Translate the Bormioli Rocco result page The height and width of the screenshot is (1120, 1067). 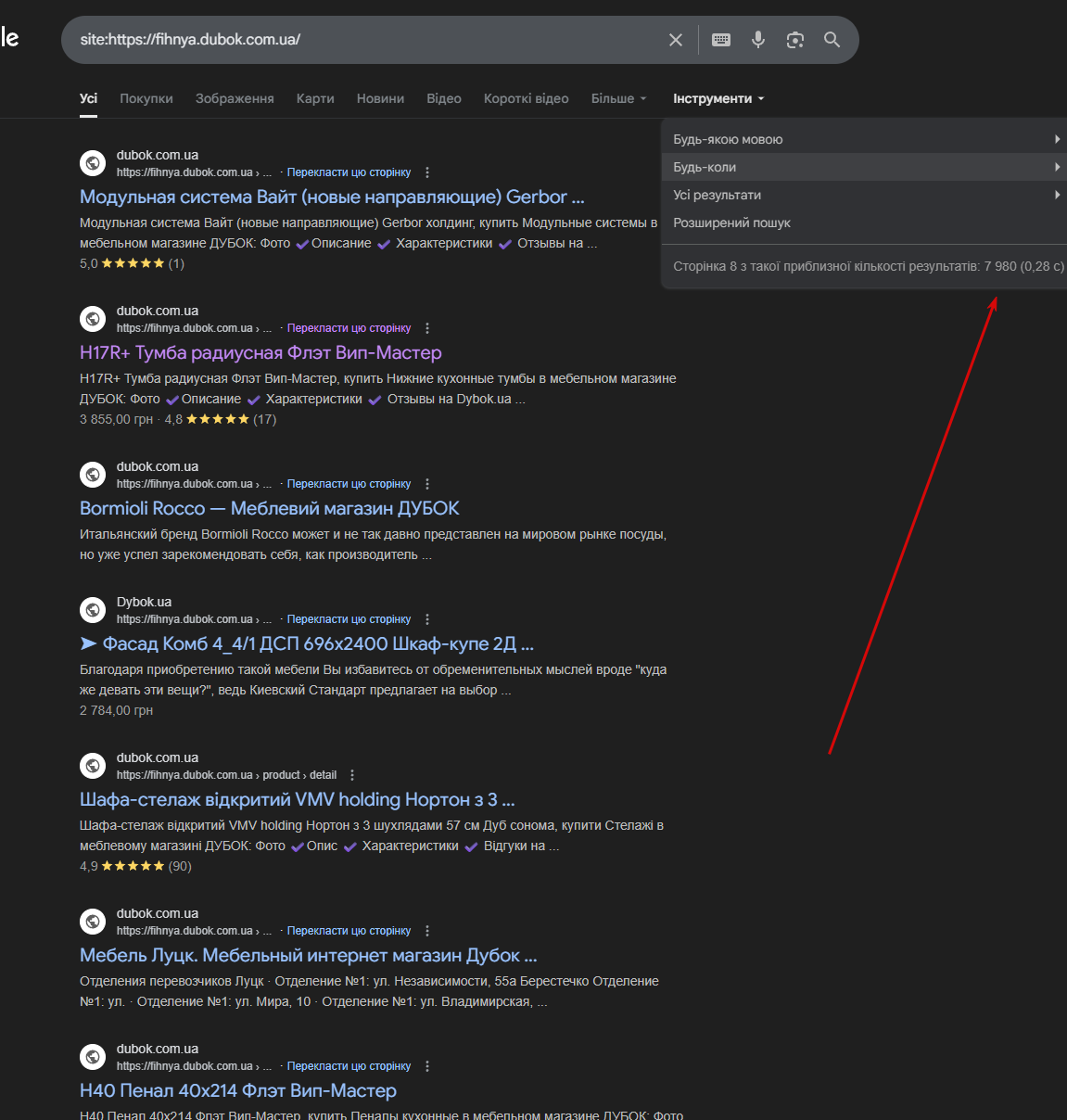[x=349, y=484]
